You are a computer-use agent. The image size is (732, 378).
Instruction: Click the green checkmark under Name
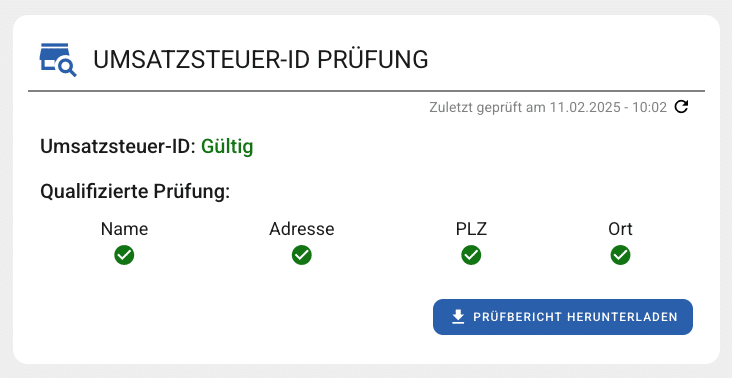124,255
